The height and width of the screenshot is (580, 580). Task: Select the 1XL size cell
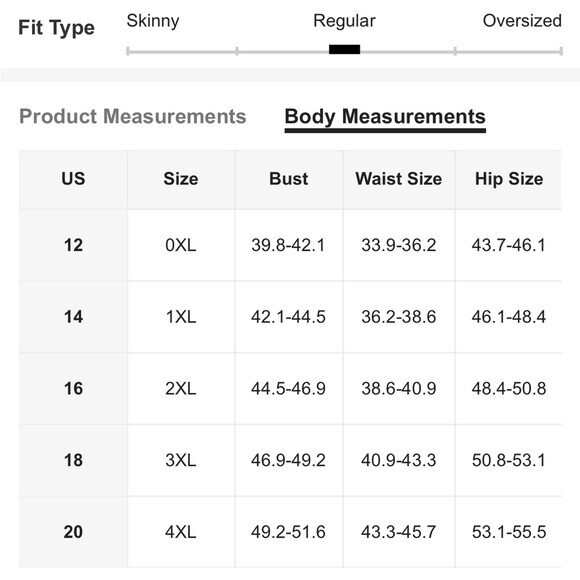coord(181,317)
